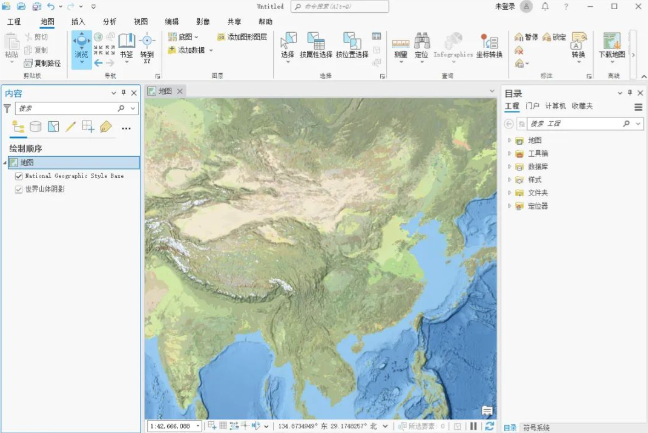Click the 定位 (Locate) binoculars icon

[422, 45]
